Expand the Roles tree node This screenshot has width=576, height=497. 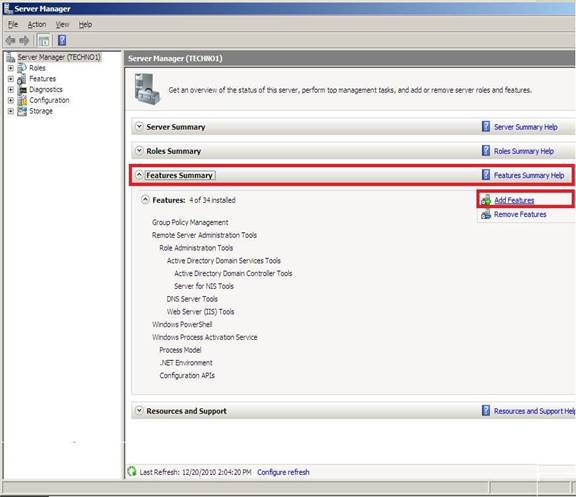[x=11, y=68]
